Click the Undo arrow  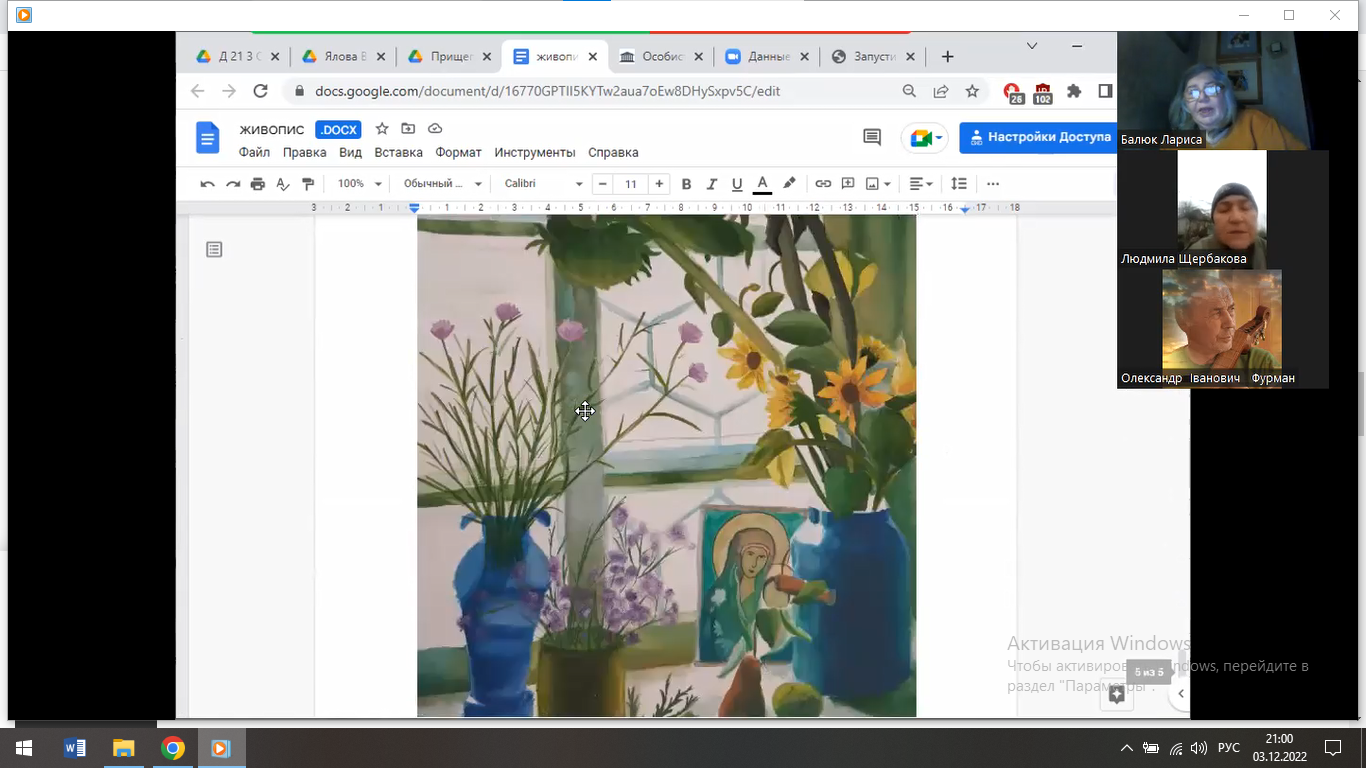(207, 184)
